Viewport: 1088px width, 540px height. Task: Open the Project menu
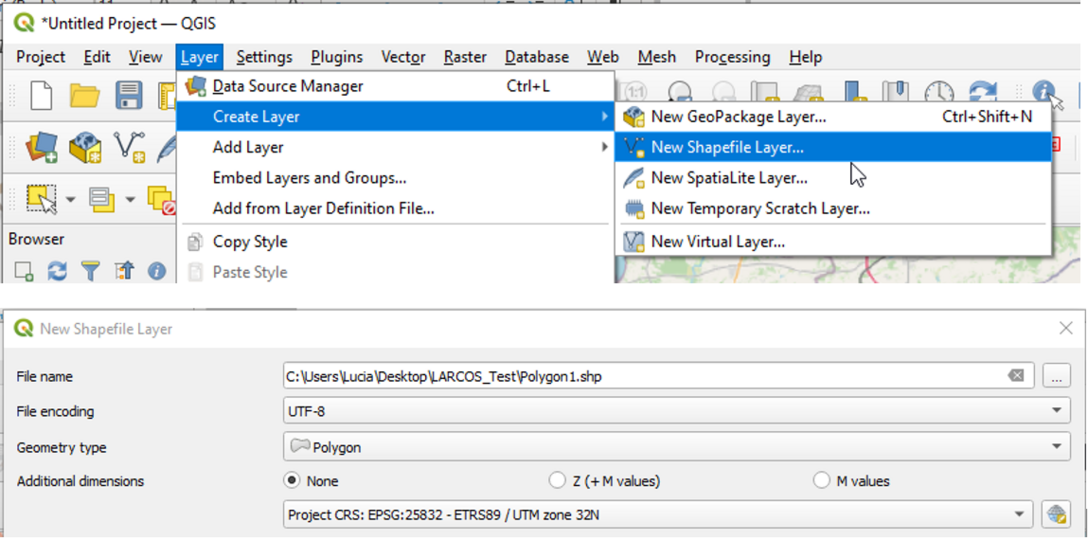coord(40,57)
